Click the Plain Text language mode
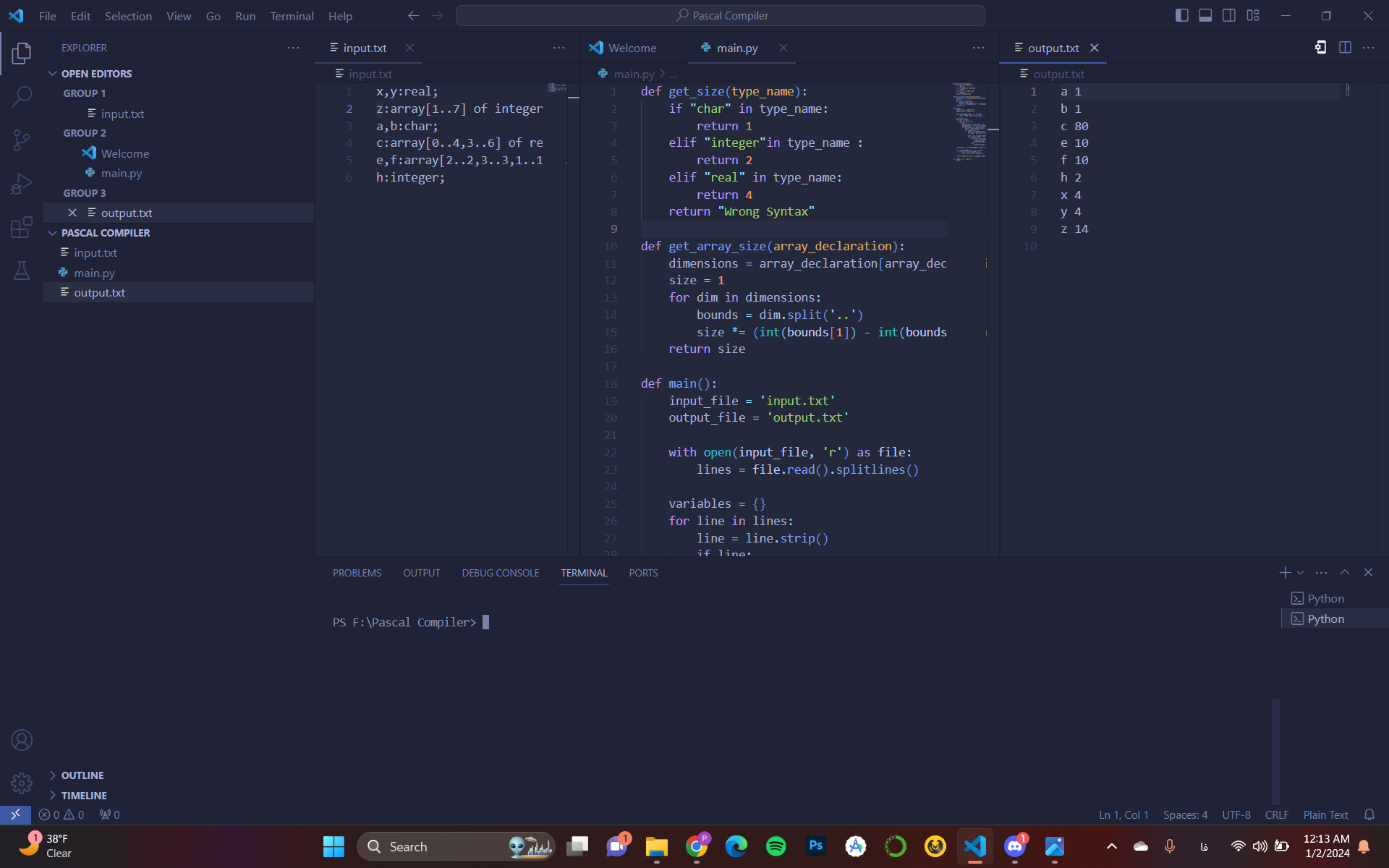This screenshot has width=1389, height=868. click(1325, 815)
